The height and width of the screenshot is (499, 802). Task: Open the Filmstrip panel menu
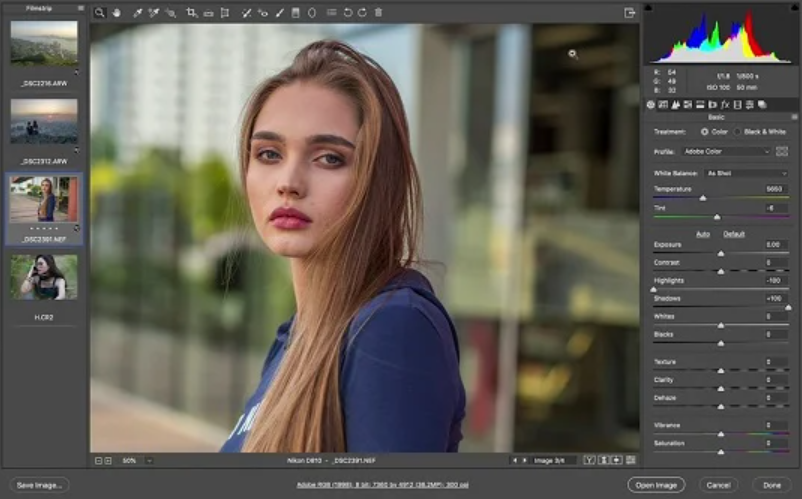coord(81,8)
